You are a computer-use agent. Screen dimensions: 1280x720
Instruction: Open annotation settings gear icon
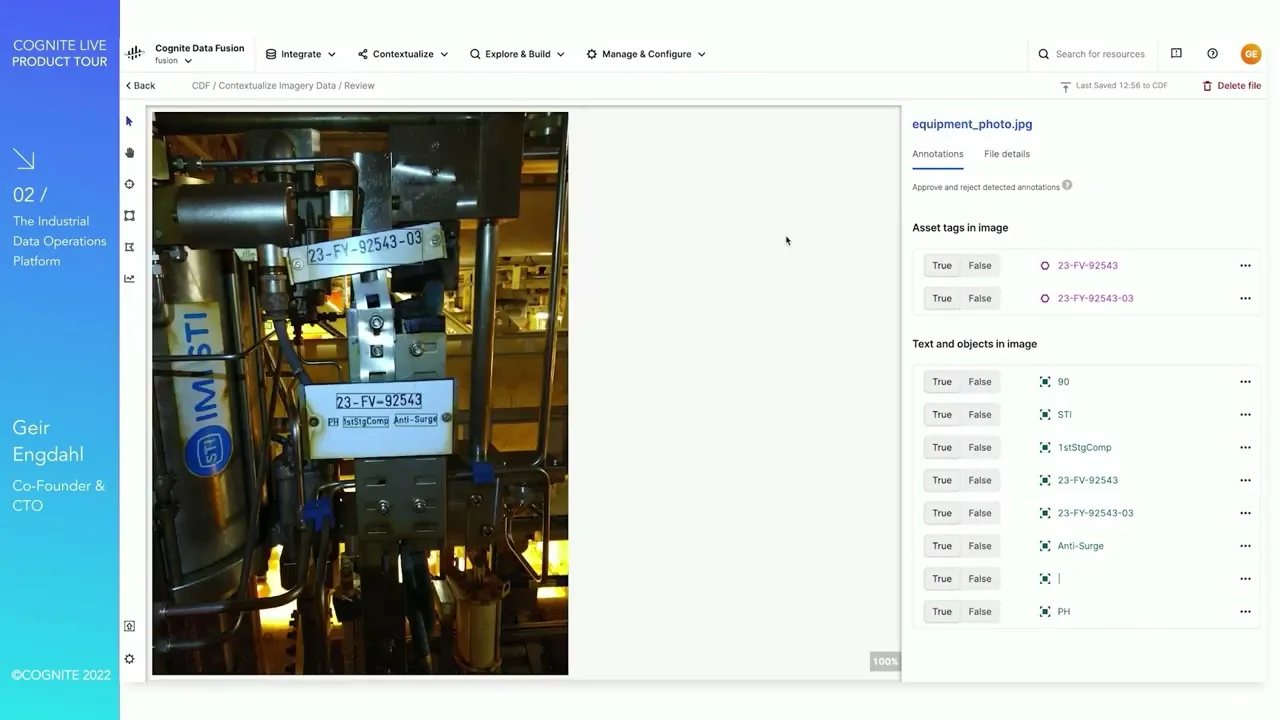pyautogui.click(x=129, y=659)
